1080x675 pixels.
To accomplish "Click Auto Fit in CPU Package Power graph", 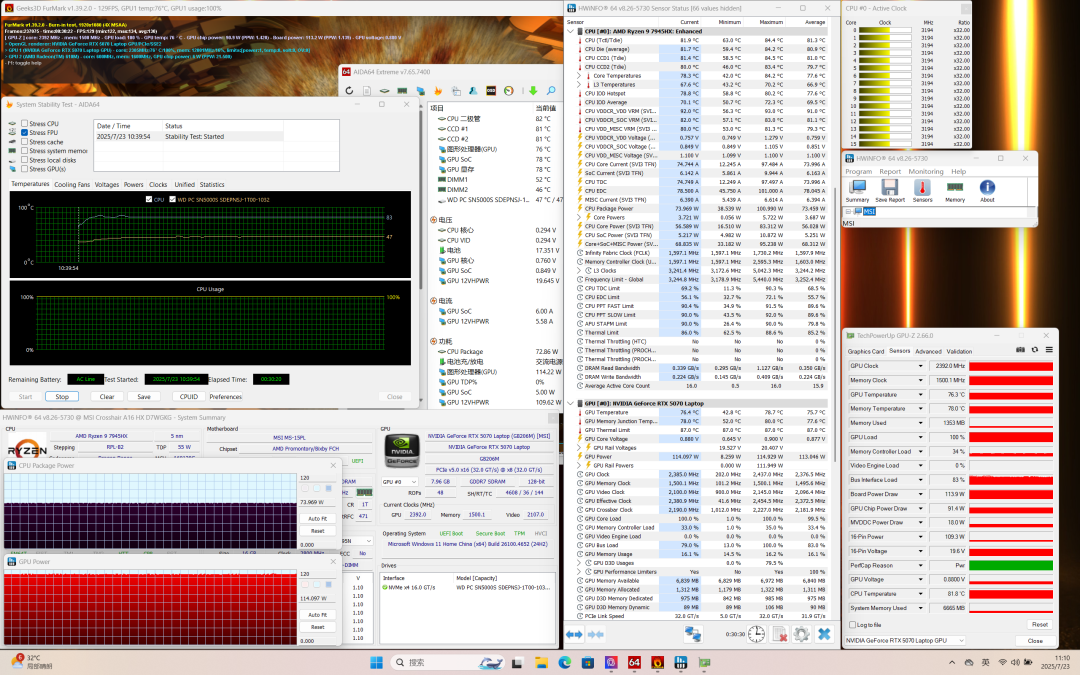I will (x=318, y=519).
